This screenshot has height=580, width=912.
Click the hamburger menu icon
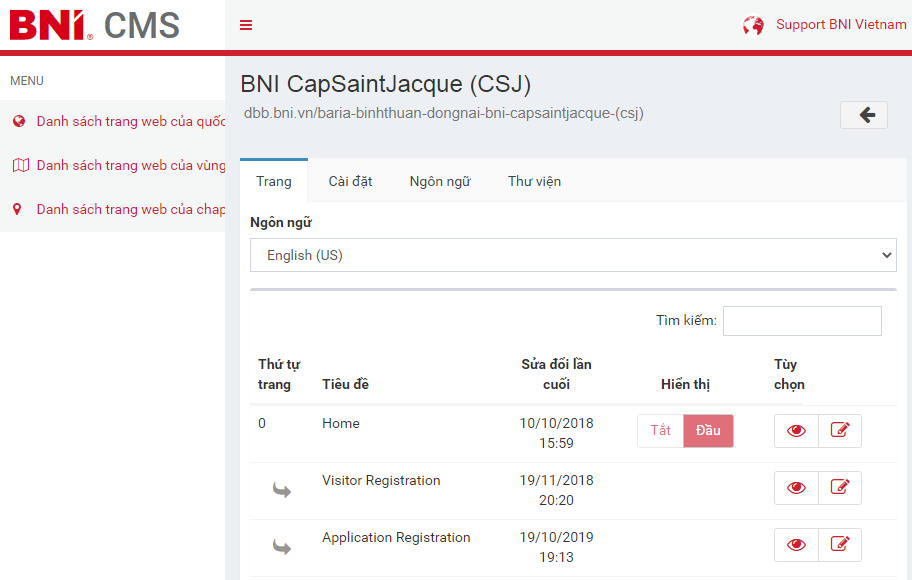coord(246,25)
